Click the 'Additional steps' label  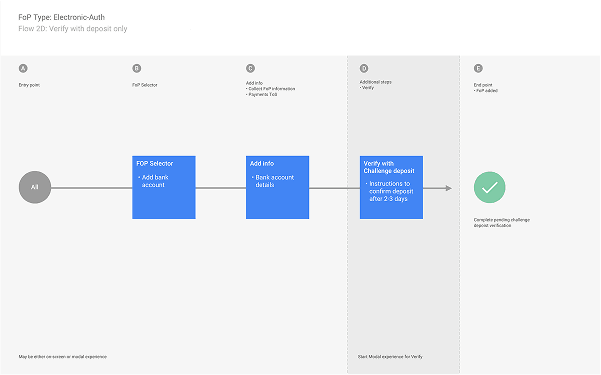coord(375,82)
